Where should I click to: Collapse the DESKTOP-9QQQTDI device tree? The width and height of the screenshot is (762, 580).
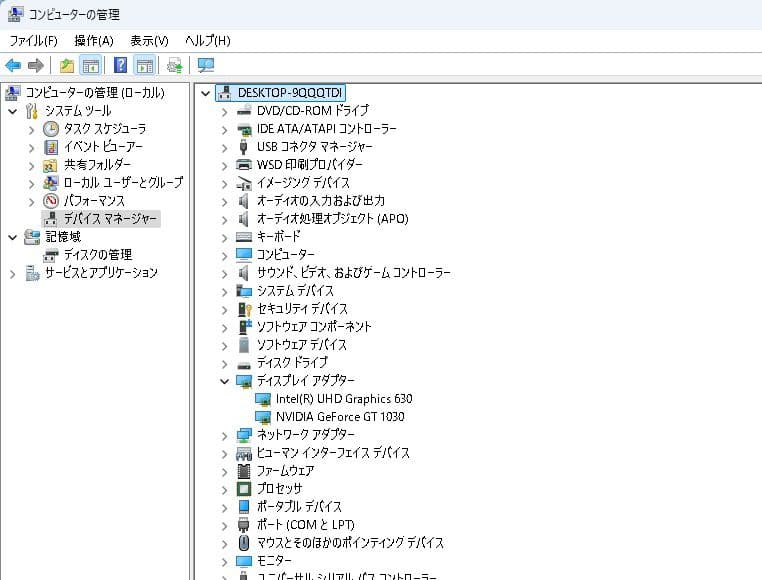click(206, 93)
